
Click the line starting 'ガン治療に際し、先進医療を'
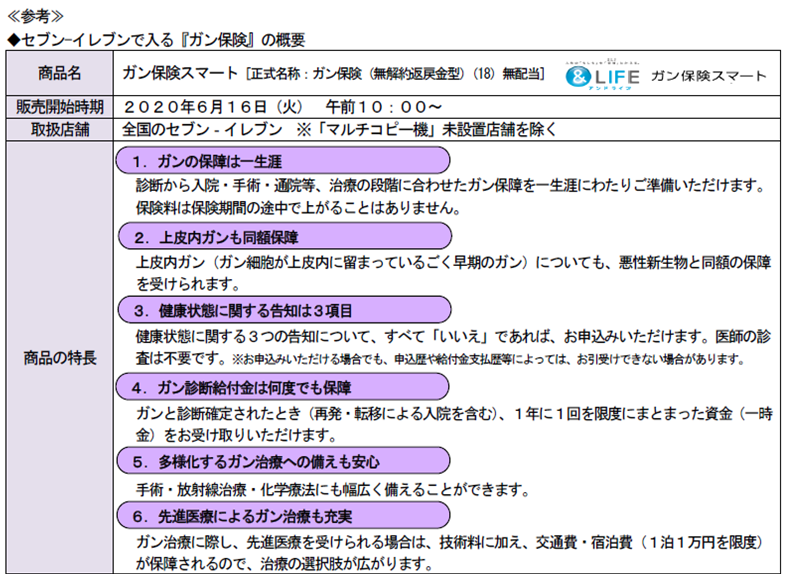click(450, 542)
